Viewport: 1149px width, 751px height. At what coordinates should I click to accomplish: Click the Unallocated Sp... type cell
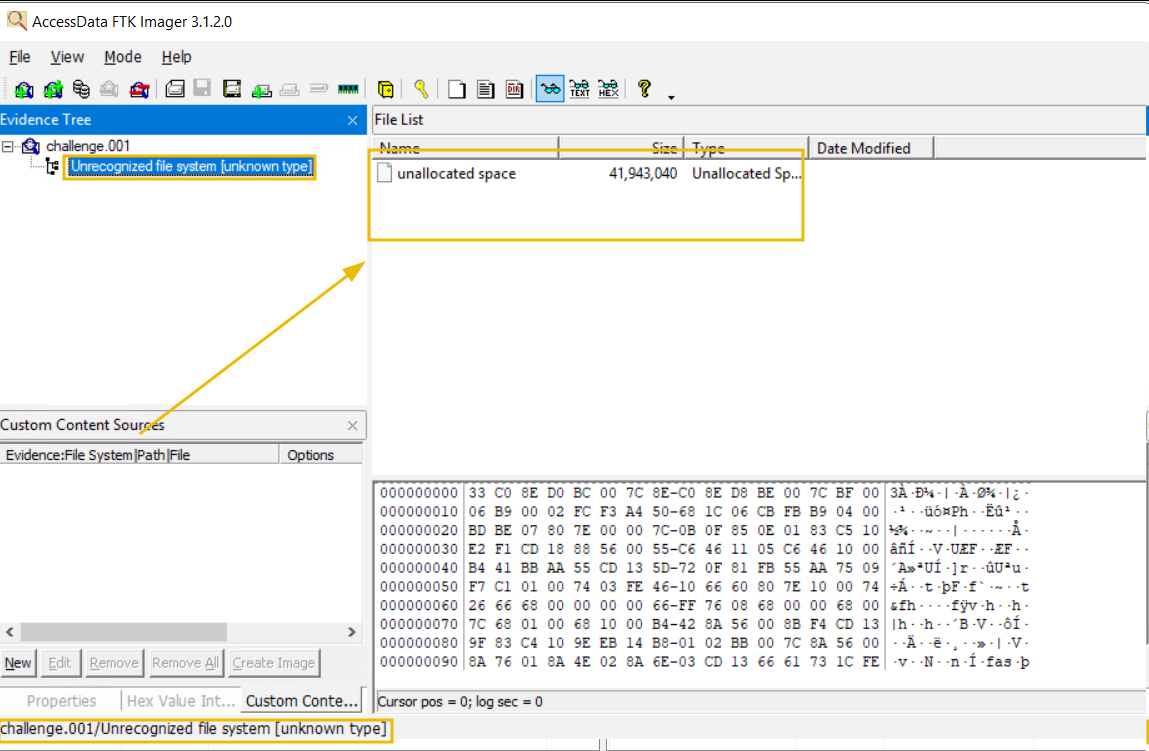pyautogui.click(x=747, y=174)
